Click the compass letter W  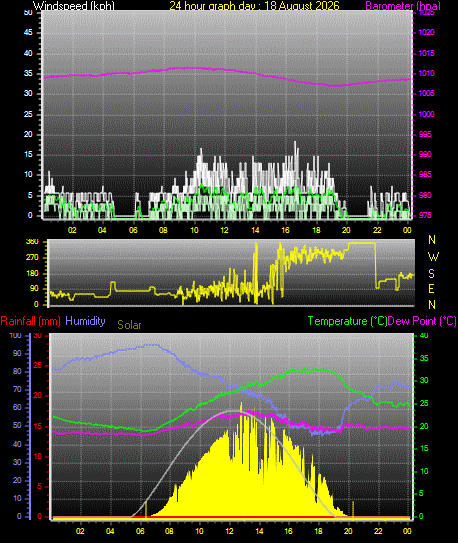click(433, 257)
